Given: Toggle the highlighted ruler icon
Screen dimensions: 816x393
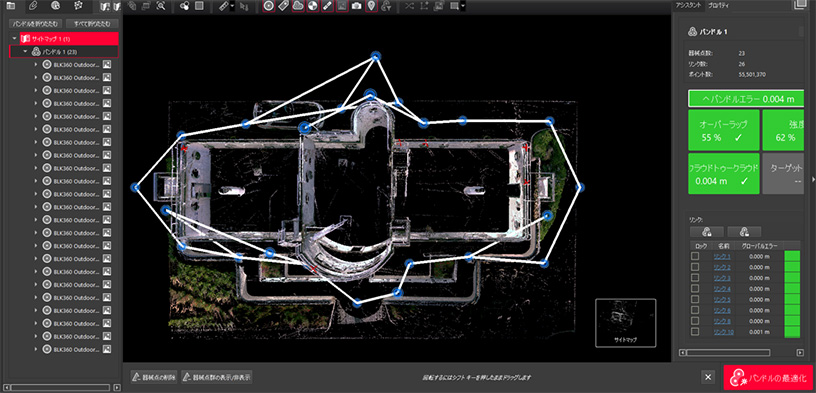Looking at the screenshot, I should click(x=327, y=6).
